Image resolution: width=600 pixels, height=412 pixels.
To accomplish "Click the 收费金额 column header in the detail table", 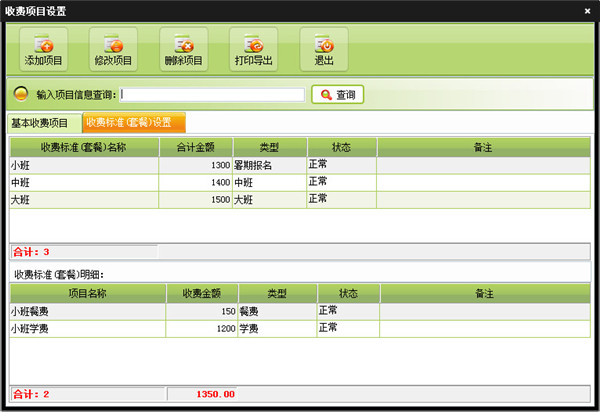I will (201, 293).
